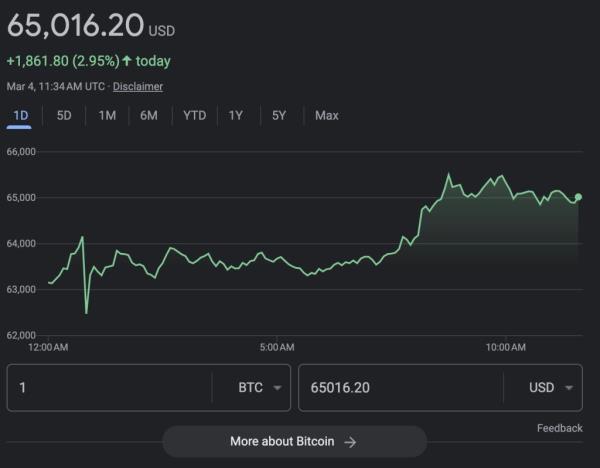This screenshot has width=600, height=468.
Task: Show the 1M price chart
Action: (107, 116)
